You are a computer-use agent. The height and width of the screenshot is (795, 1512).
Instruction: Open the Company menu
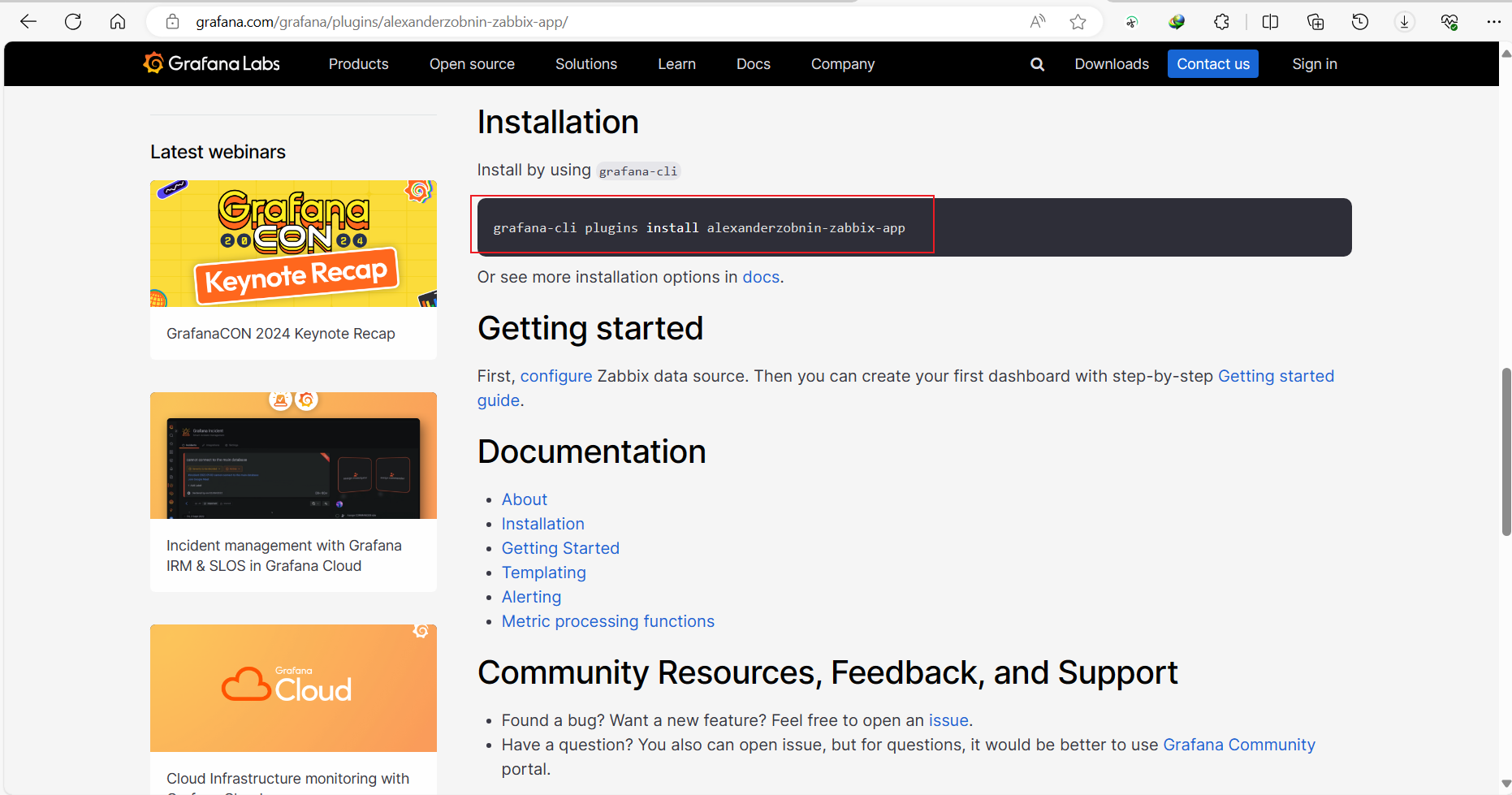click(x=843, y=64)
